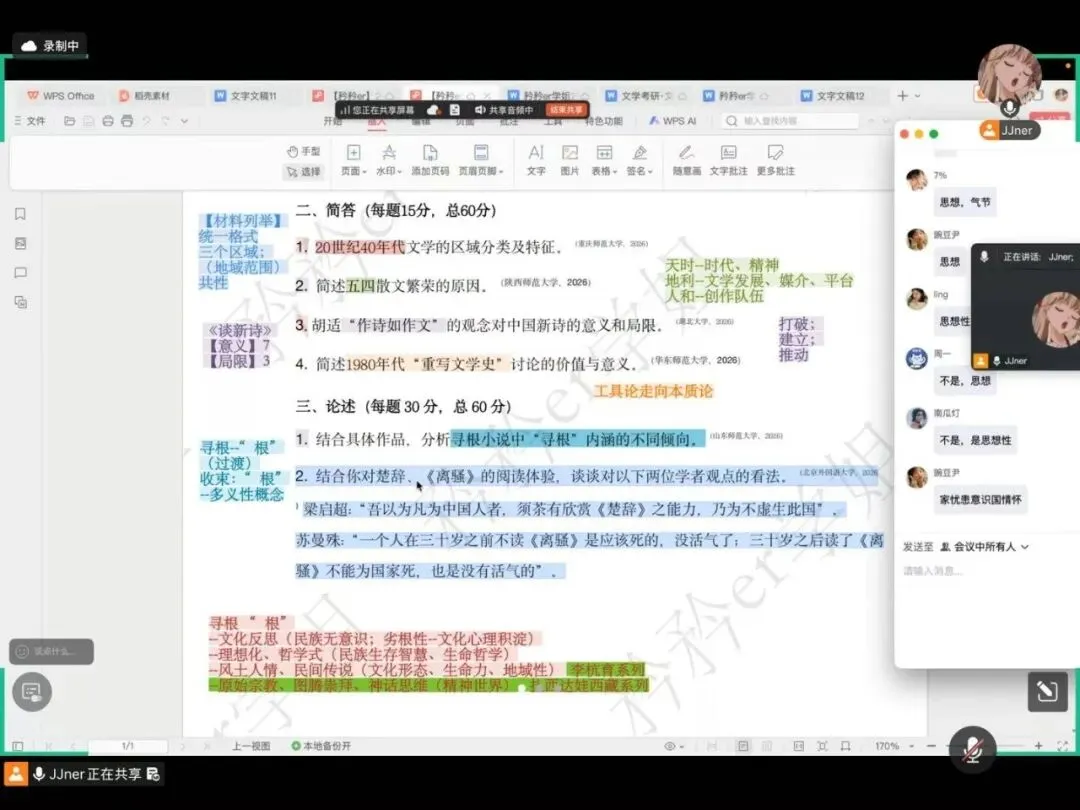Click chat message 不是，是思想性
This screenshot has width=1080, height=810.
click(975, 440)
